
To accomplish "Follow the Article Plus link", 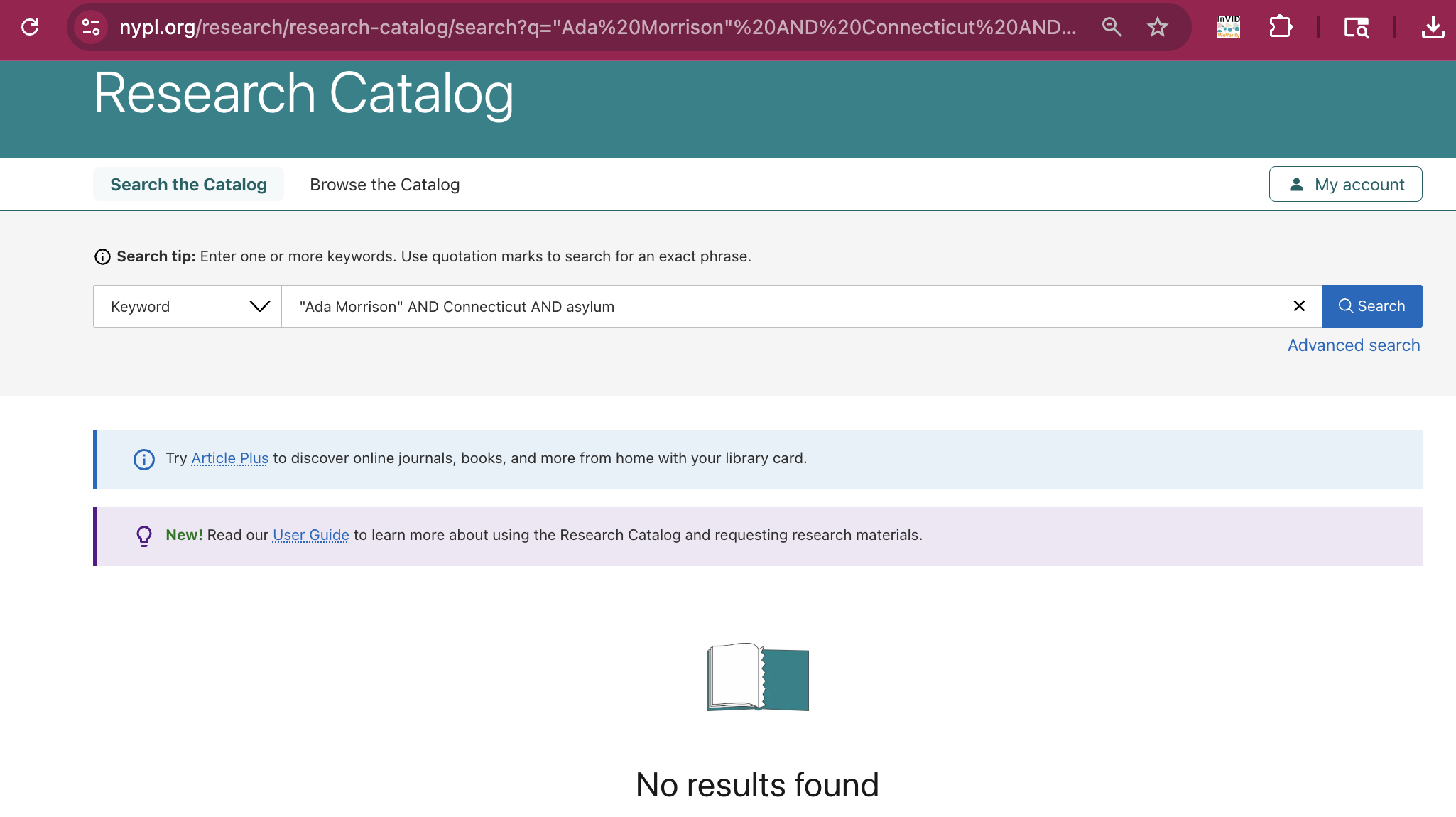I will 229,458.
